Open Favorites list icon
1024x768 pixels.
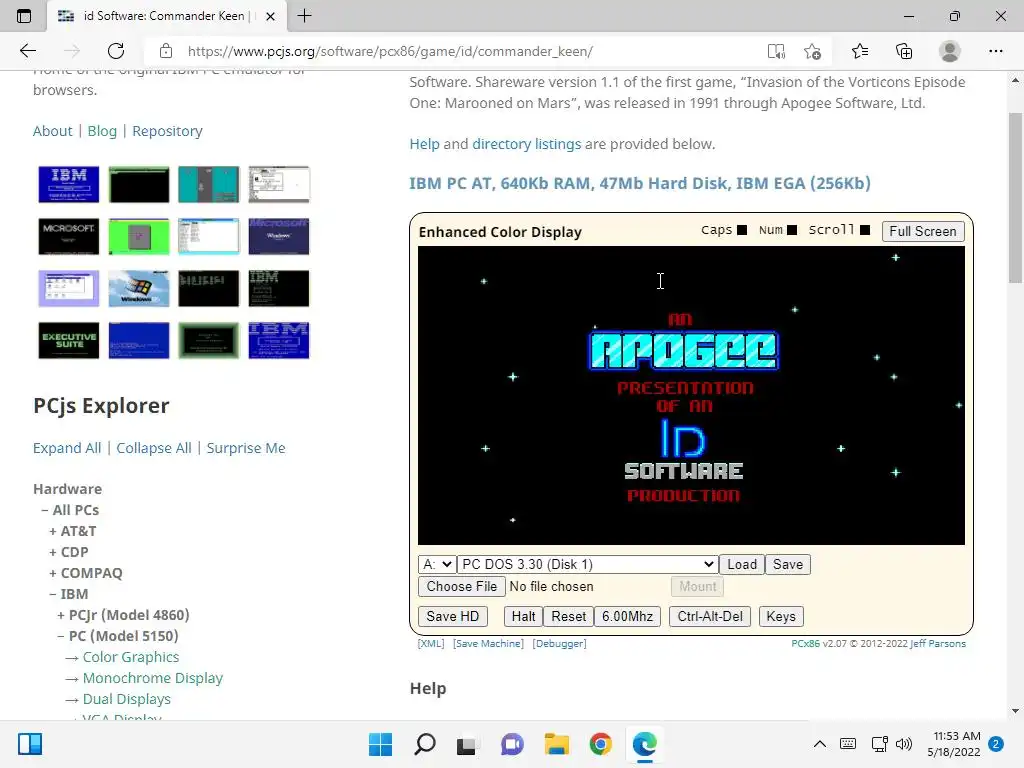860,51
